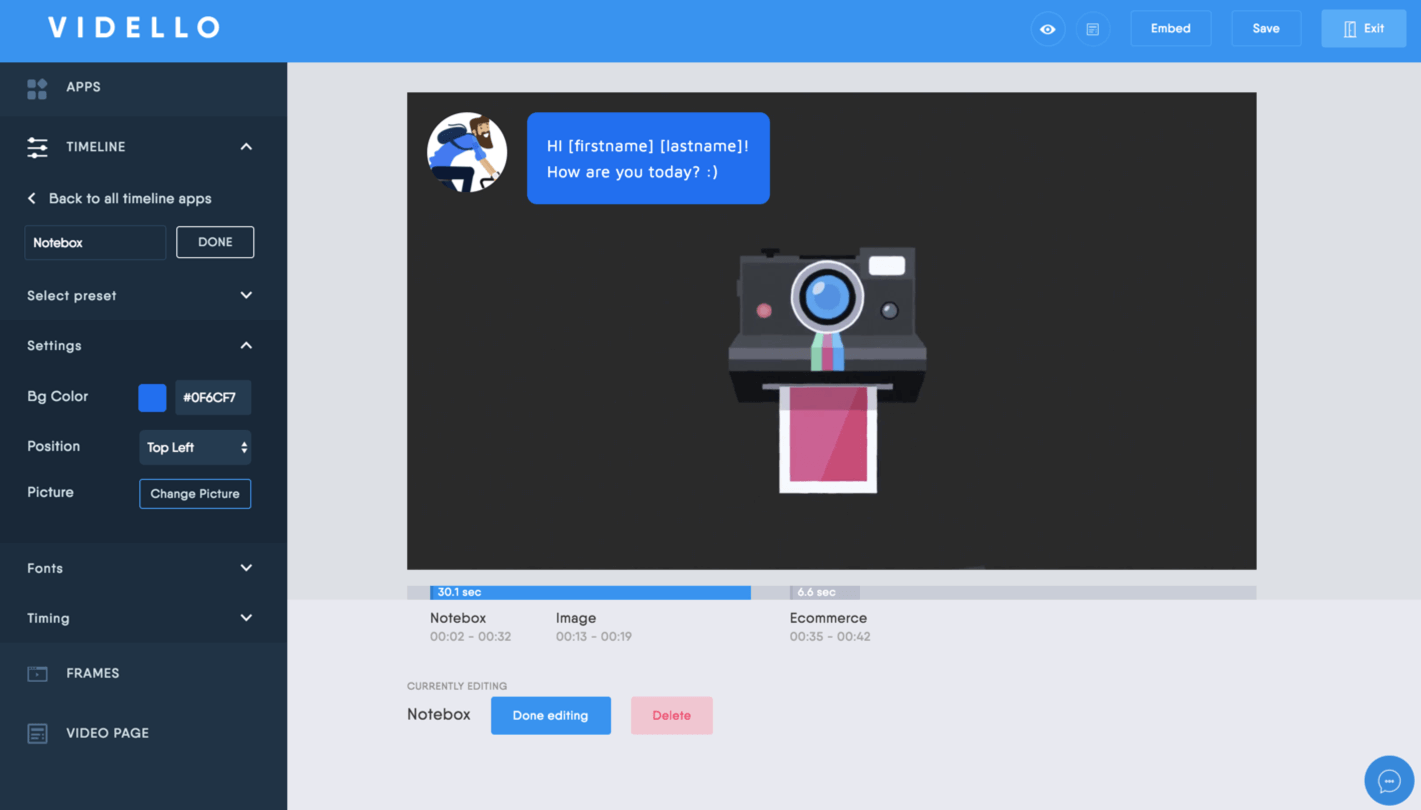Image resolution: width=1421 pixels, height=810 pixels.
Task: Go back to all timeline apps
Action: click(130, 198)
